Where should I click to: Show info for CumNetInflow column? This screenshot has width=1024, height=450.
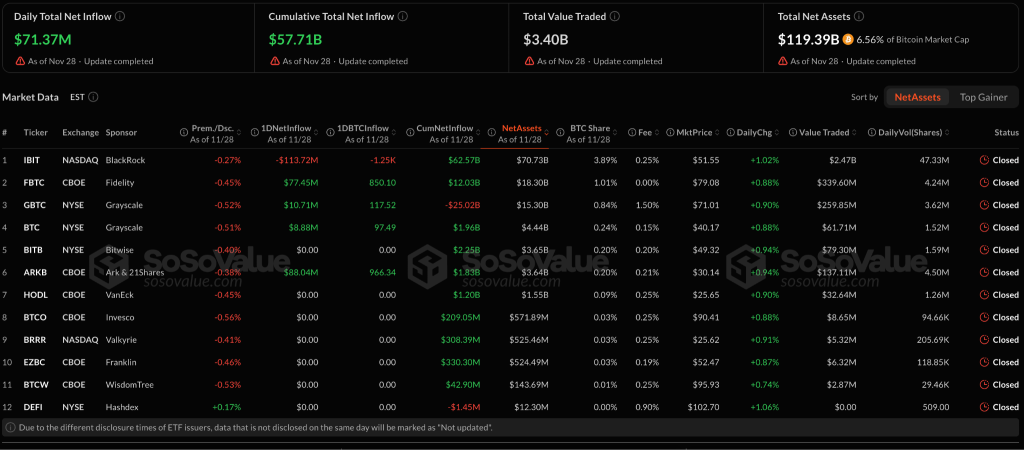409,133
